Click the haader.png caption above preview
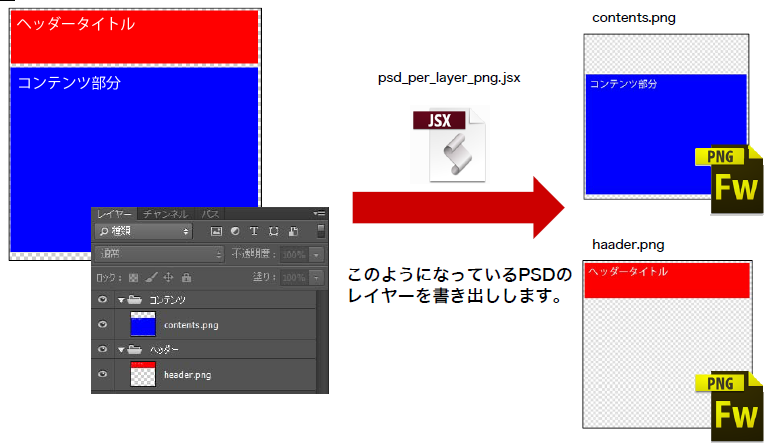 tap(628, 245)
